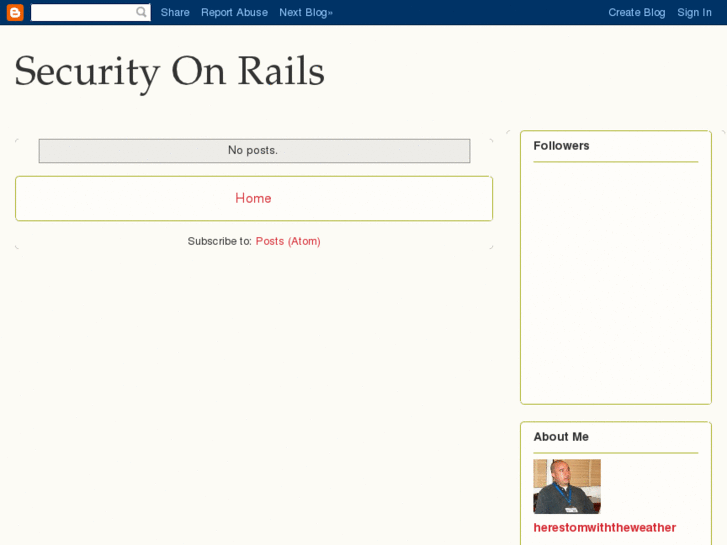Click the orange Blogger logo icon

tap(15, 13)
